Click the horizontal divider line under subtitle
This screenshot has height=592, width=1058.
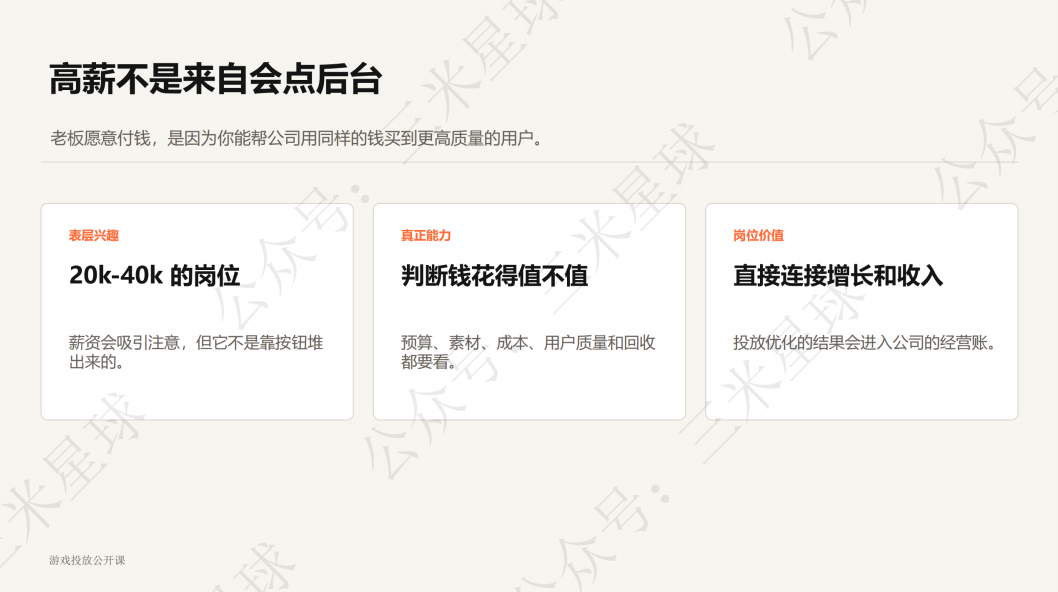coord(529,162)
